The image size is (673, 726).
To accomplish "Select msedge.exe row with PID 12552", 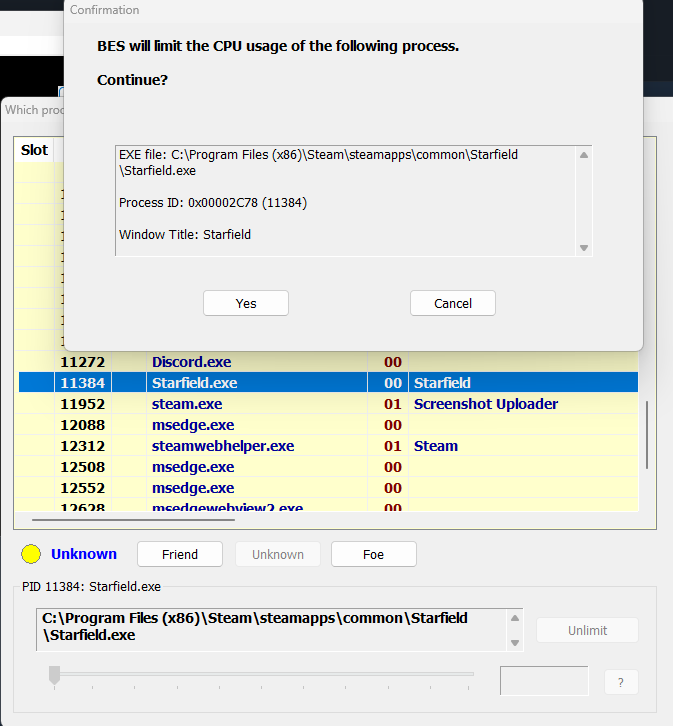I will coord(328,488).
